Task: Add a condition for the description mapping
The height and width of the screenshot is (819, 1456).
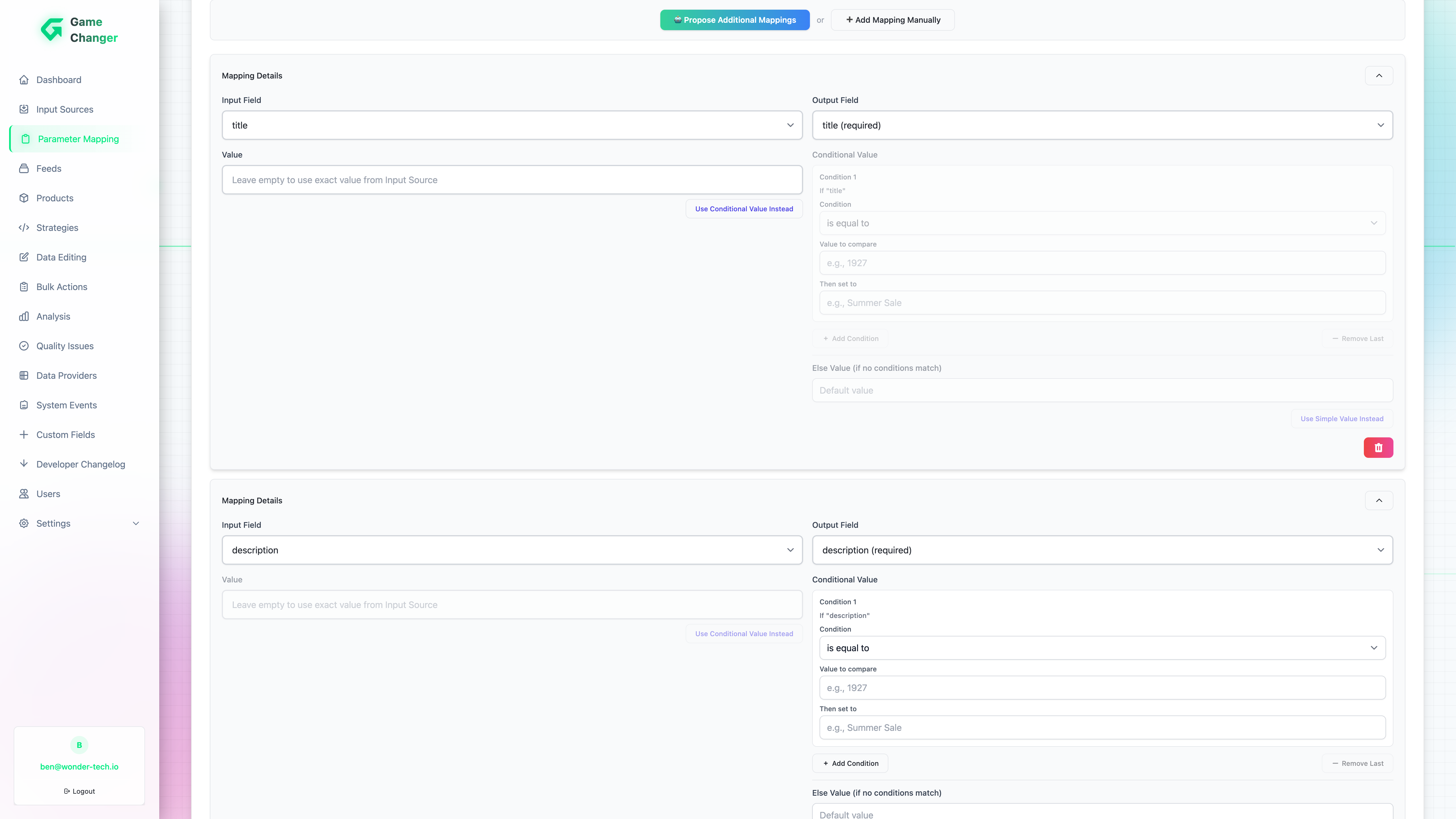Action: (x=850, y=763)
